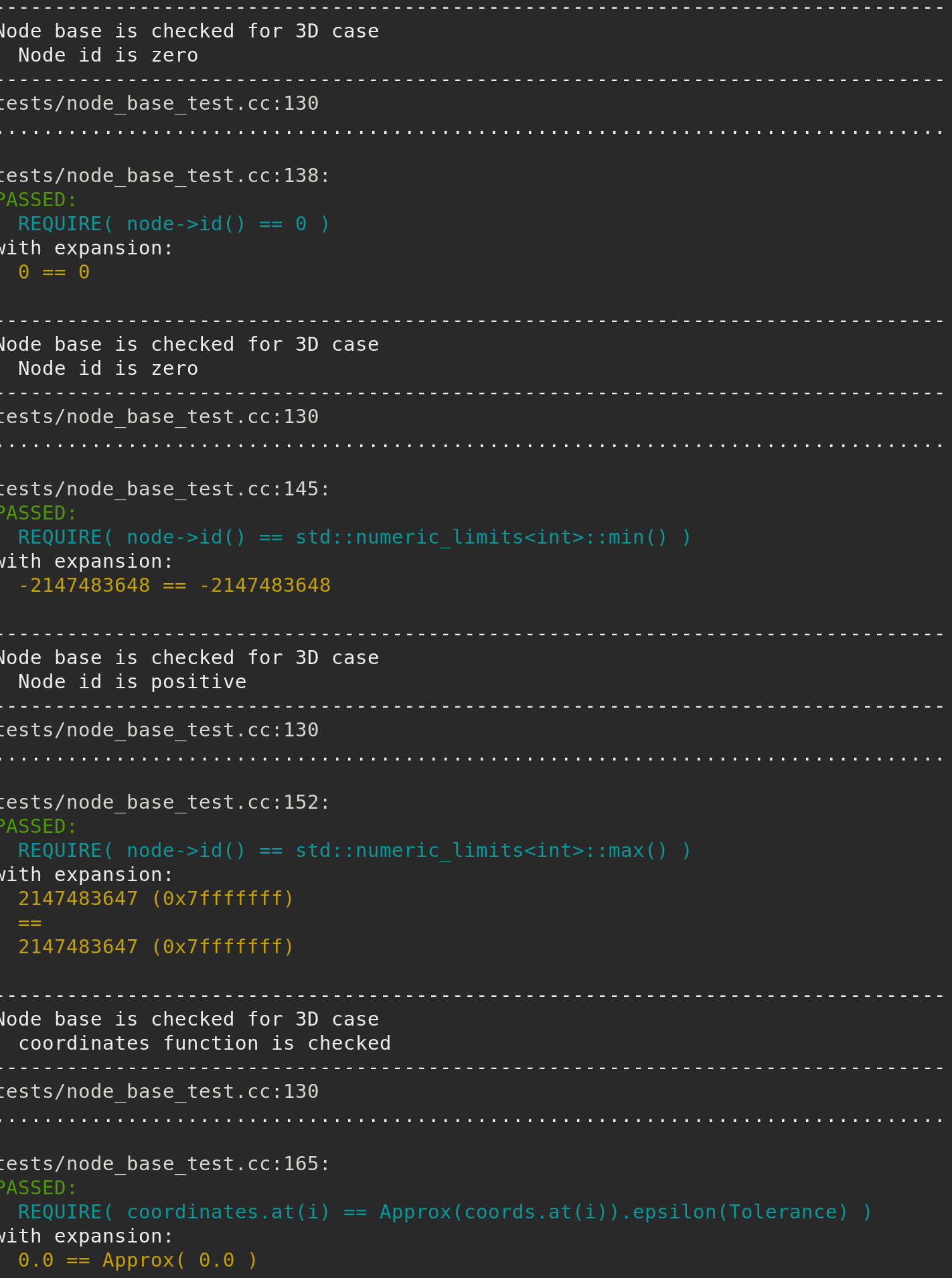Click the numeric_limits<int>::min() REQUIRE line

tap(355, 538)
